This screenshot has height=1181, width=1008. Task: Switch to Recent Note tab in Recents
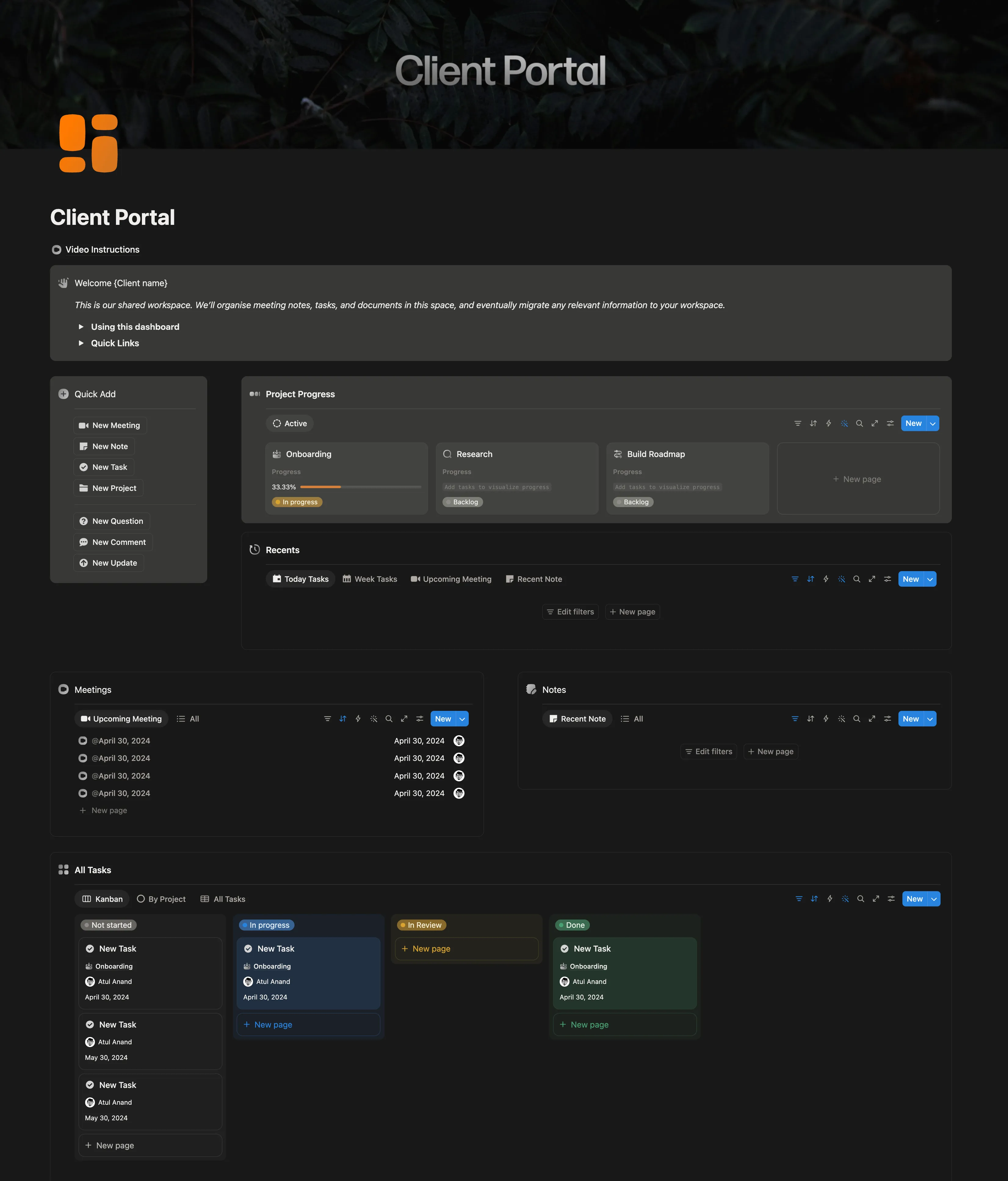tap(534, 579)
